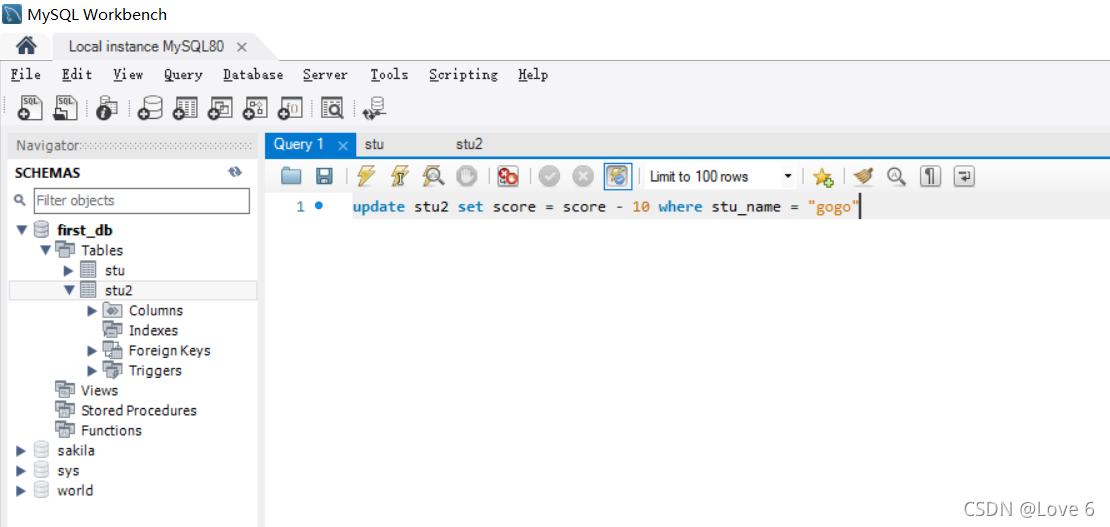The height and width of the screenshot is (527, 1110).
Task: Run Explain plan with the magnifier-lightning icon
Action: tap(433, 176)
